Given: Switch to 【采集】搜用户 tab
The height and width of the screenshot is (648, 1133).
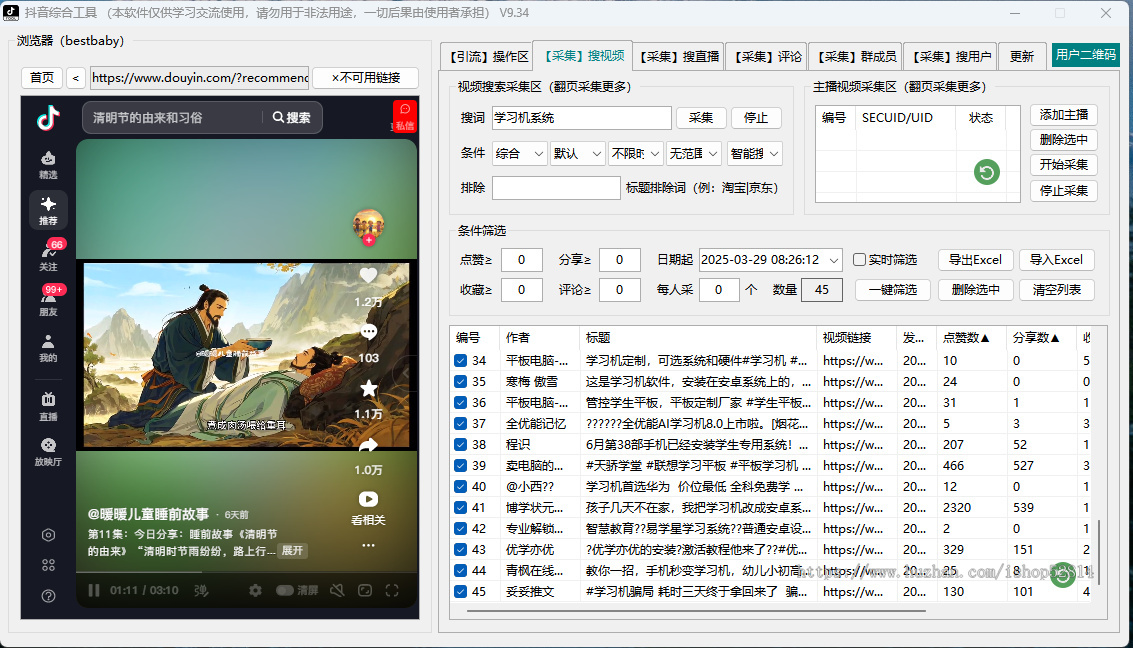Looking at the screenshot, I should [x=951, y=57].
